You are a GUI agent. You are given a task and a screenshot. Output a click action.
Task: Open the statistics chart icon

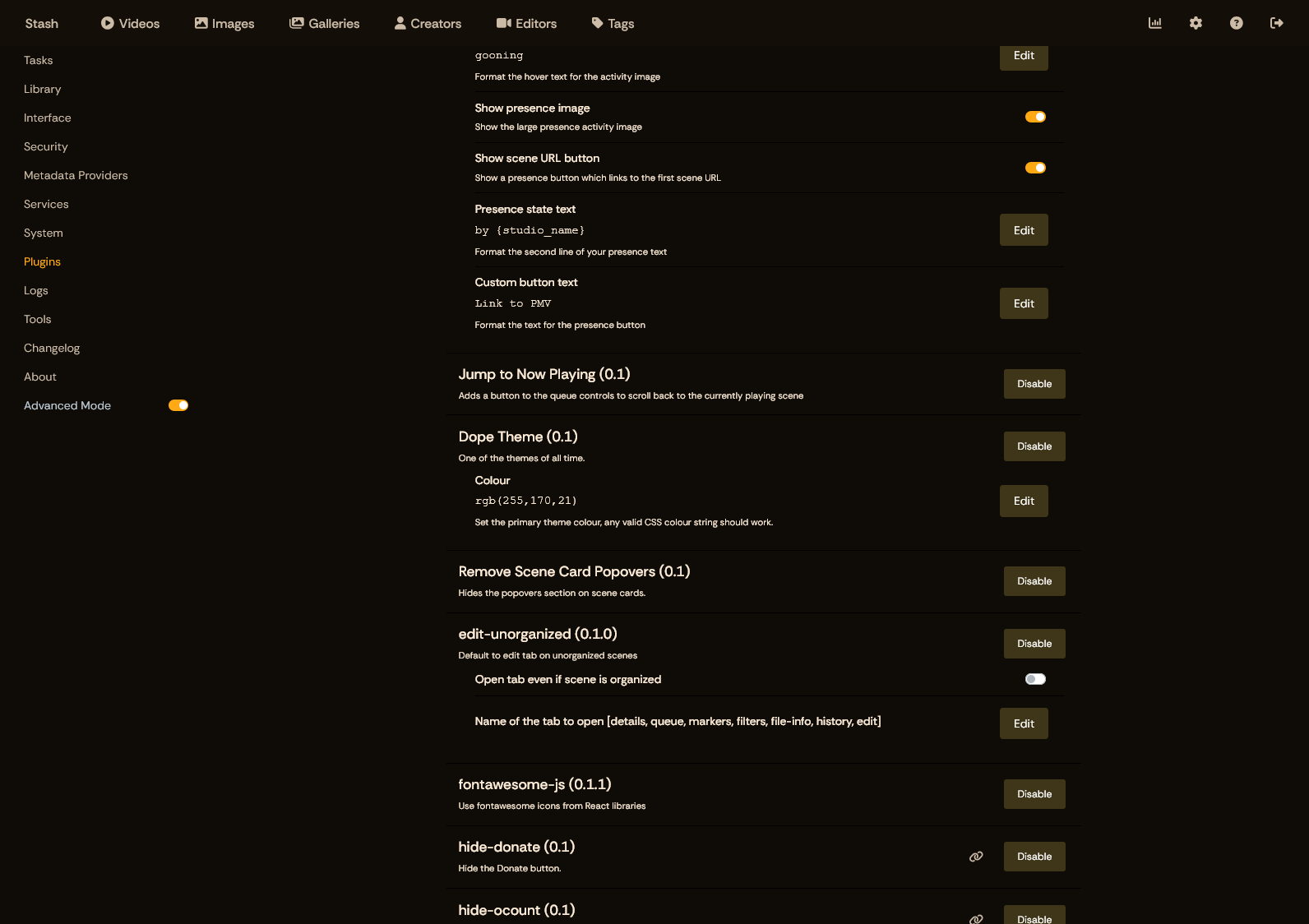click(x=1155, y=23)
